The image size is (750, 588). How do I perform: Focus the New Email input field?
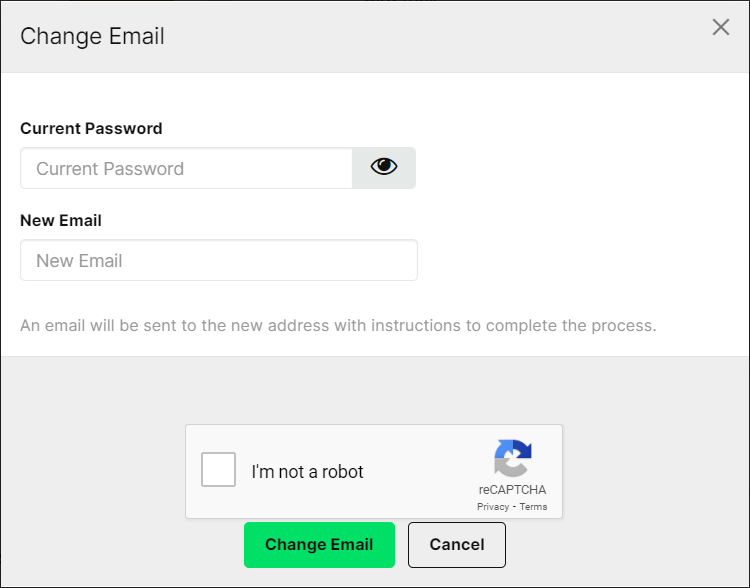pos(219,260)
